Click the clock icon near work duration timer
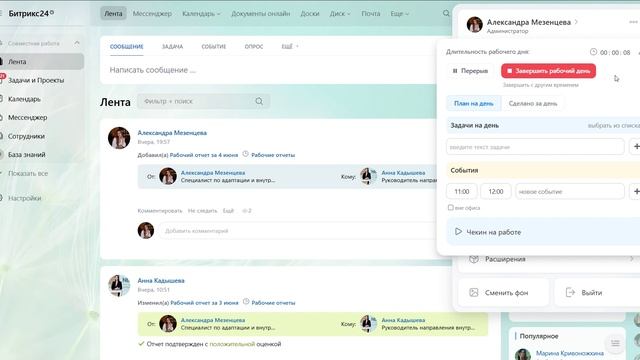 593,52
